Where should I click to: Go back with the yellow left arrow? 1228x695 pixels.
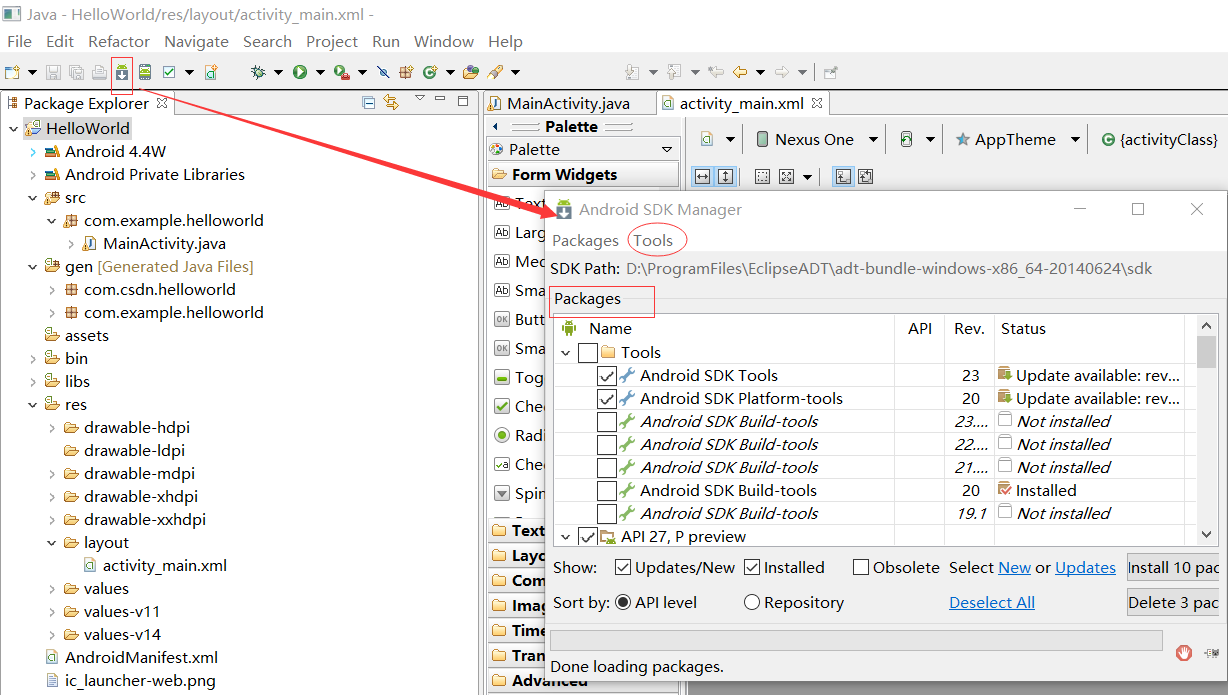click(740, 72)
